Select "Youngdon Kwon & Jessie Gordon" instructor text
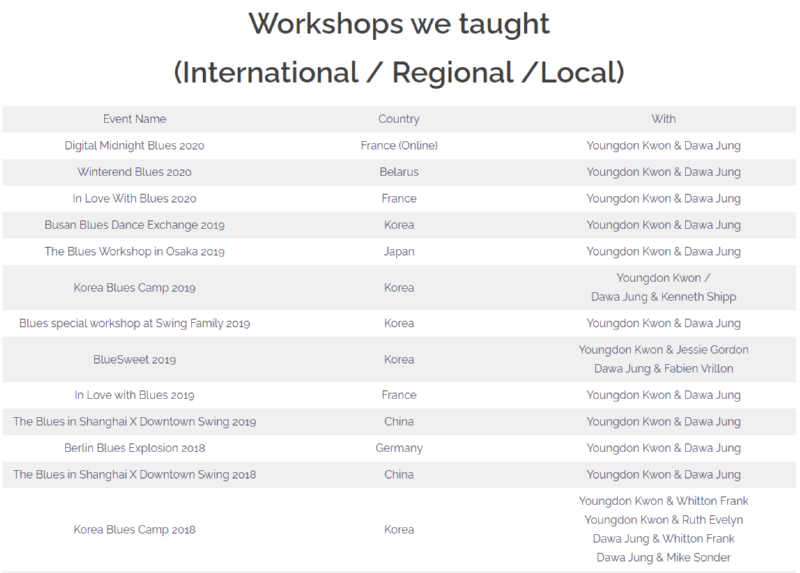This screenshot has height=573, width=800. click(x=663, y=350)
